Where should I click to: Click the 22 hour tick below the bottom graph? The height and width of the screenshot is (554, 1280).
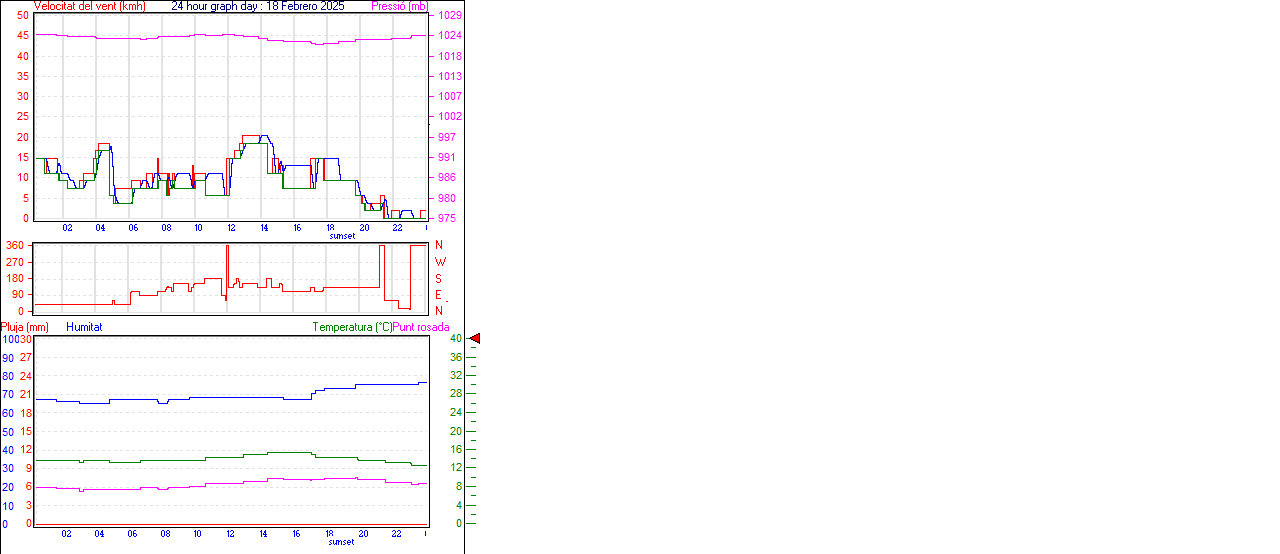coord(397,534)
